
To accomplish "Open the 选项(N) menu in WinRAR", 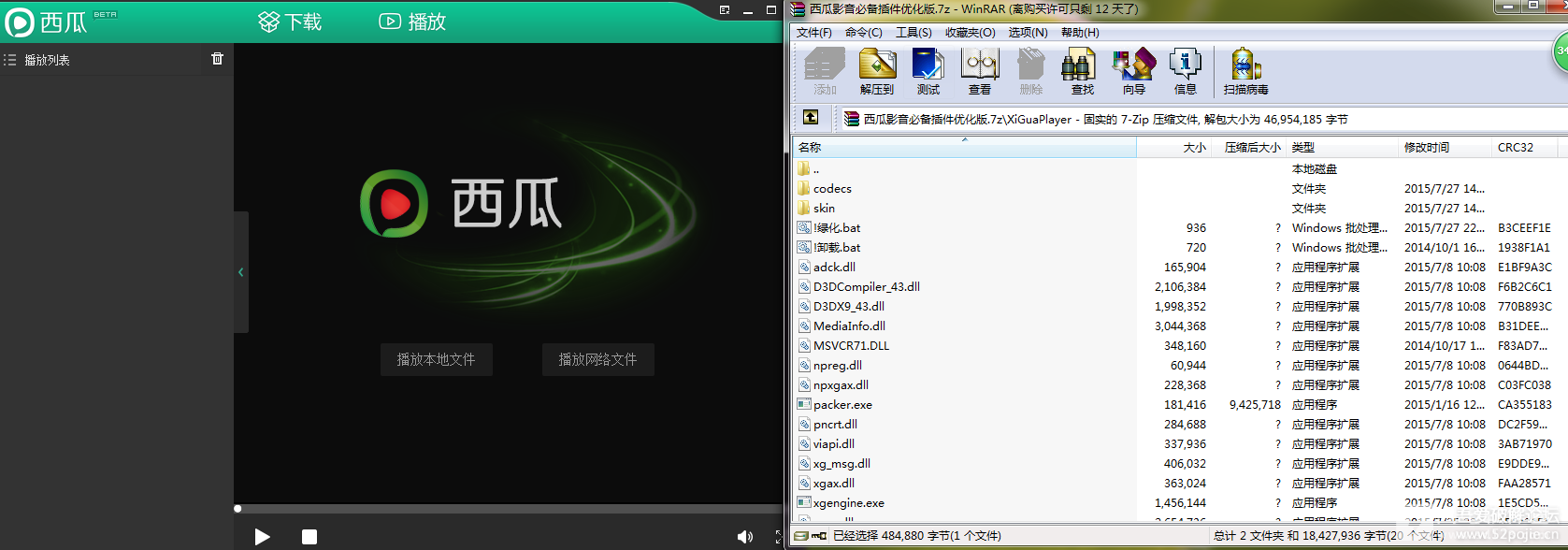I will click(x=1028, y=32).
